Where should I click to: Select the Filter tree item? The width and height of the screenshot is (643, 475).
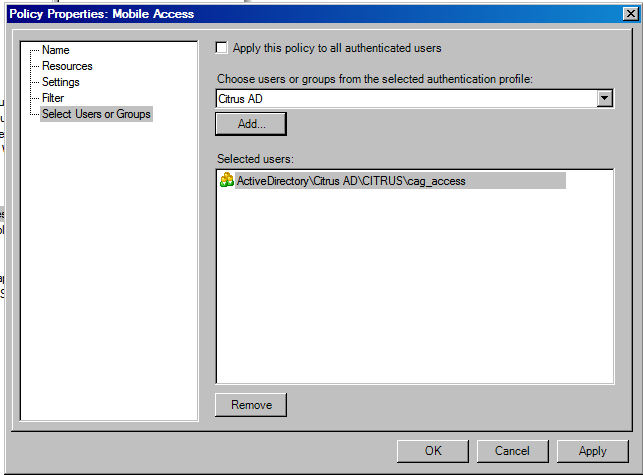53,98
